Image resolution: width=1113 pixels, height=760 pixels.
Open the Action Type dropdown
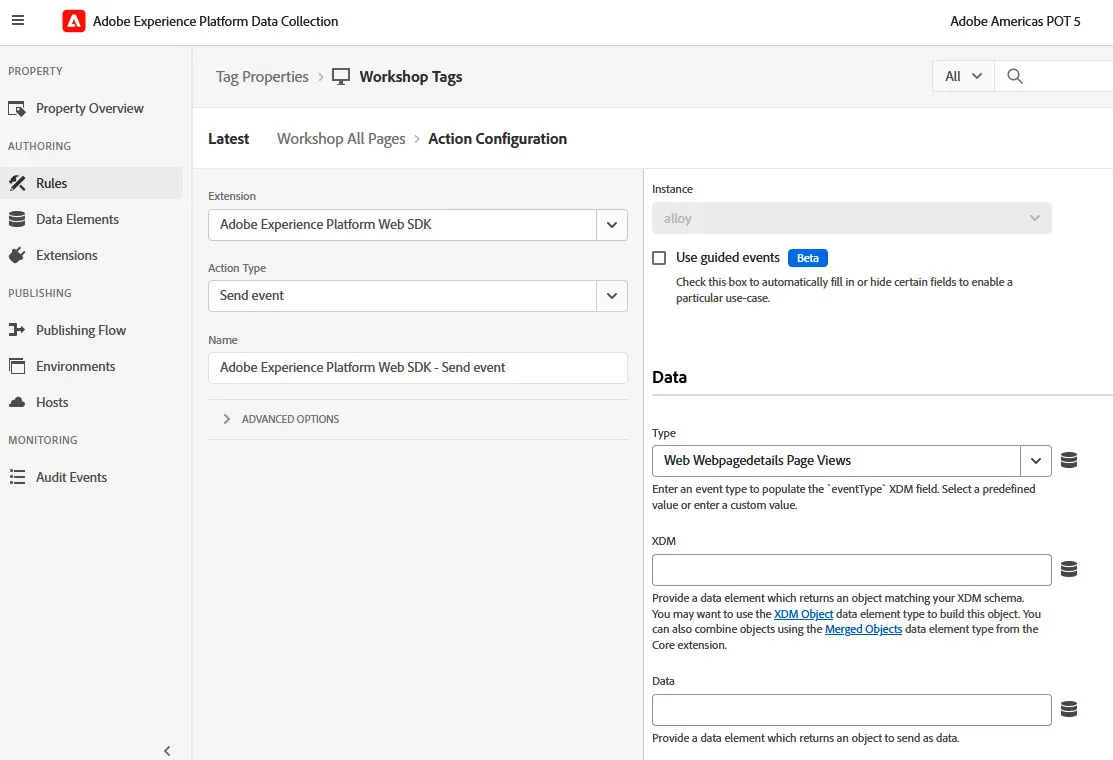(x=612, y=296)
